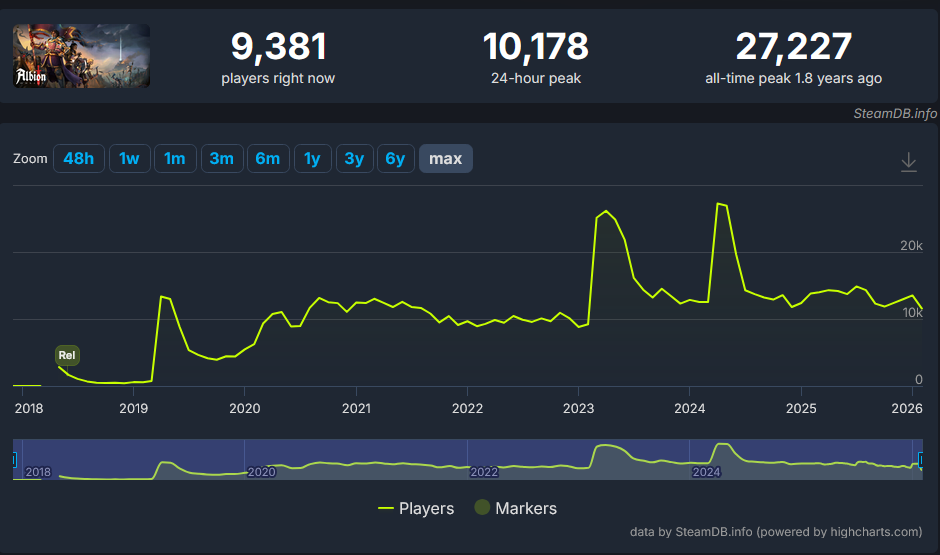This screenshot has height=555, width=940.
Task: Set zoom to 6m
Action: point(268,159)
